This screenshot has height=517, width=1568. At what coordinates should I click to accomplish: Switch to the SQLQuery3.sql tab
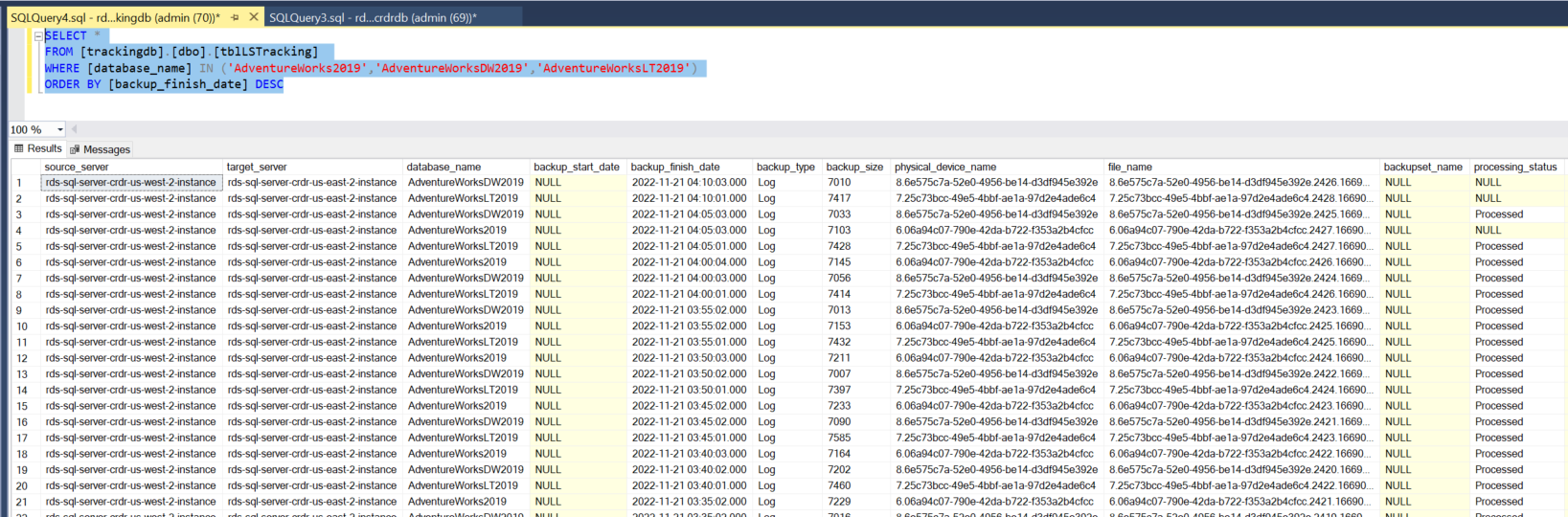pyautogui.click(x=373, y=17)
